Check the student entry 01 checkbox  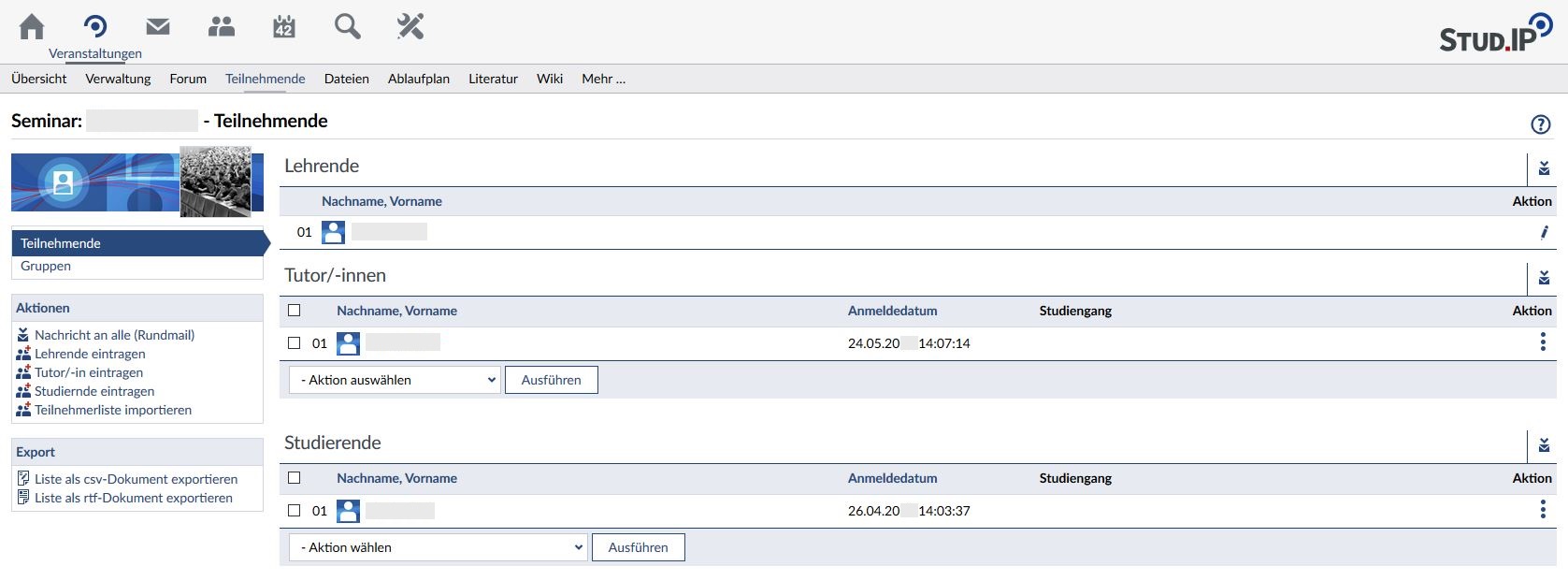tap(295, 511)
